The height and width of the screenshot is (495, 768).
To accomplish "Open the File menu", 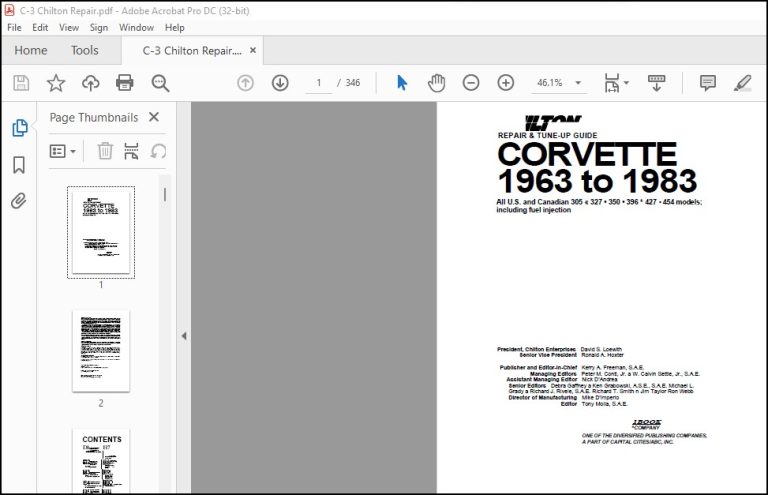I will click(x=14, y=27).
